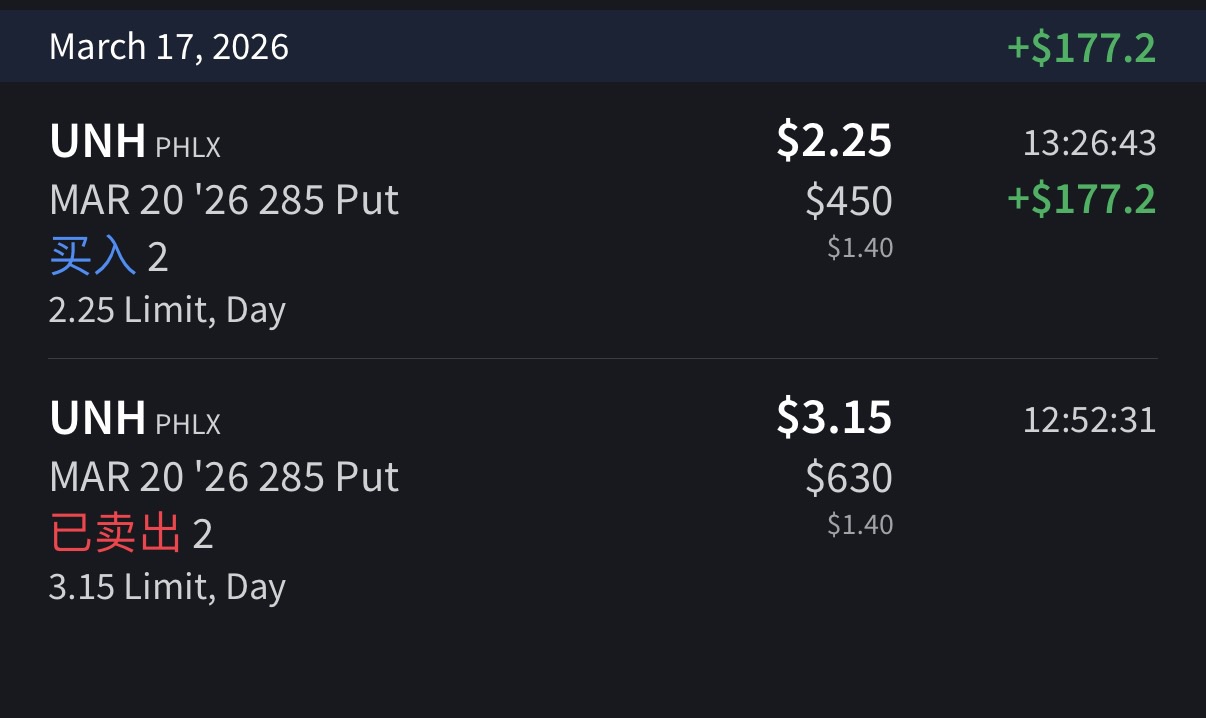Screen dimensions: 1206x718
Task: Select PHLX exchange label in the sold trade
Action: [188, 424]
